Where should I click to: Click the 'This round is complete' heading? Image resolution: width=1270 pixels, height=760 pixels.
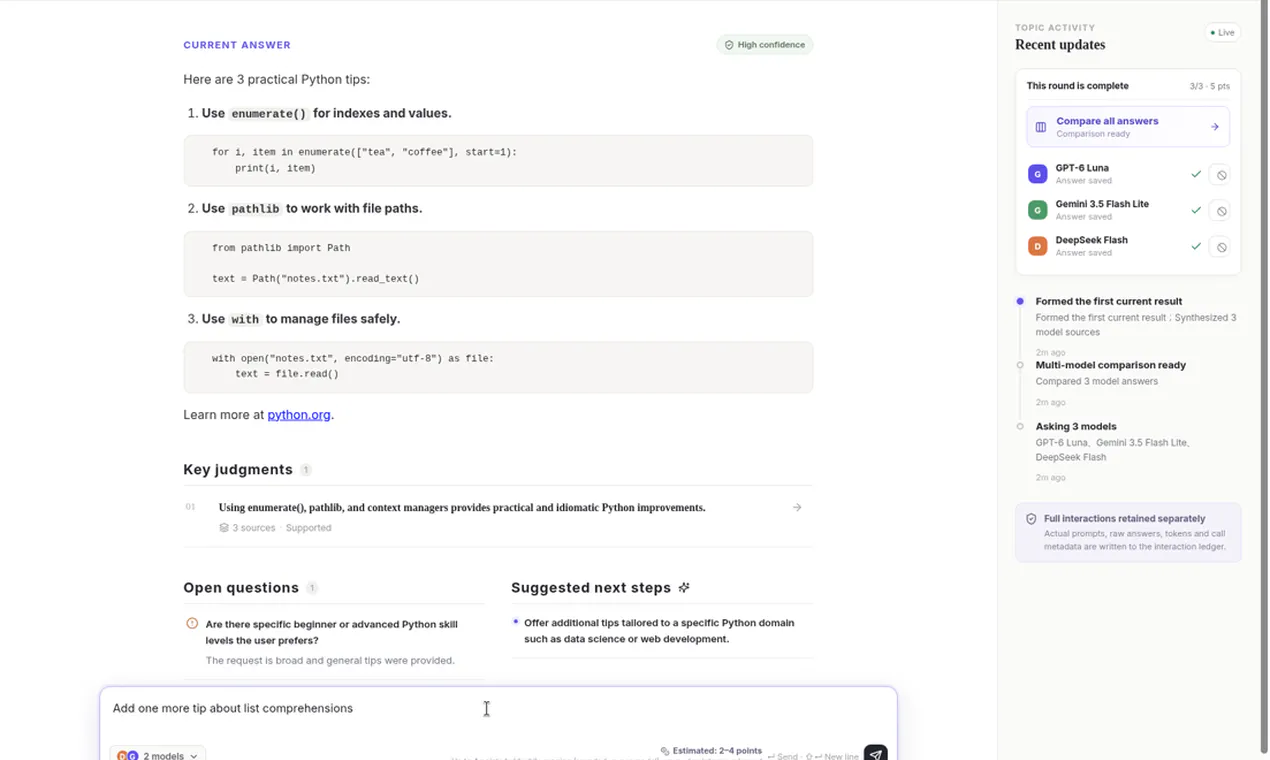pyautogui.click(x=1077, y=86)
